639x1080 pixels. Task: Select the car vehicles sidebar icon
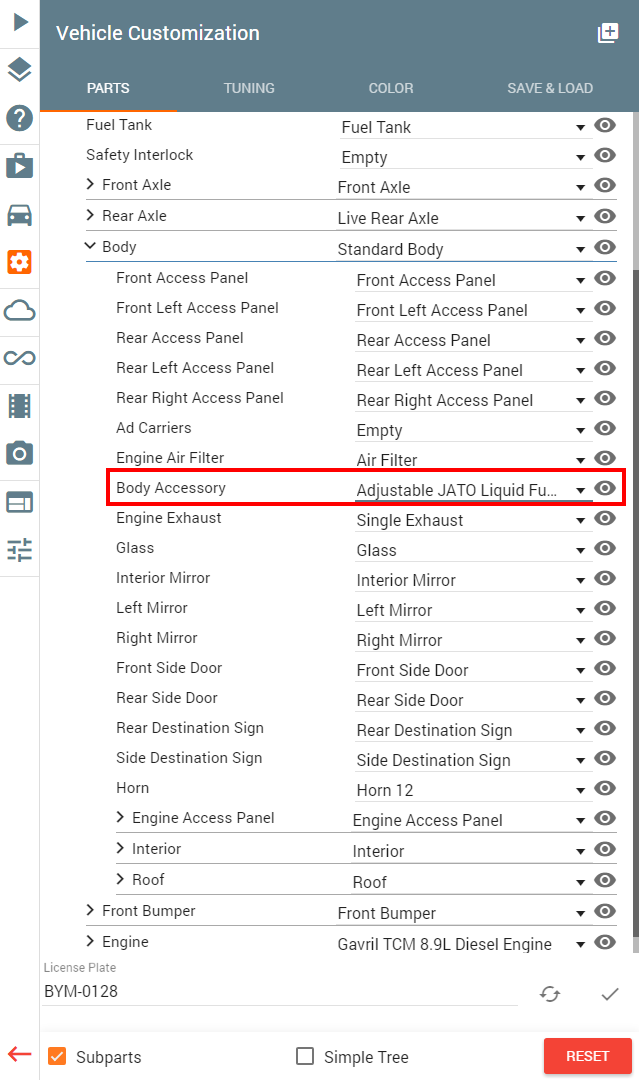click(19, 216)
